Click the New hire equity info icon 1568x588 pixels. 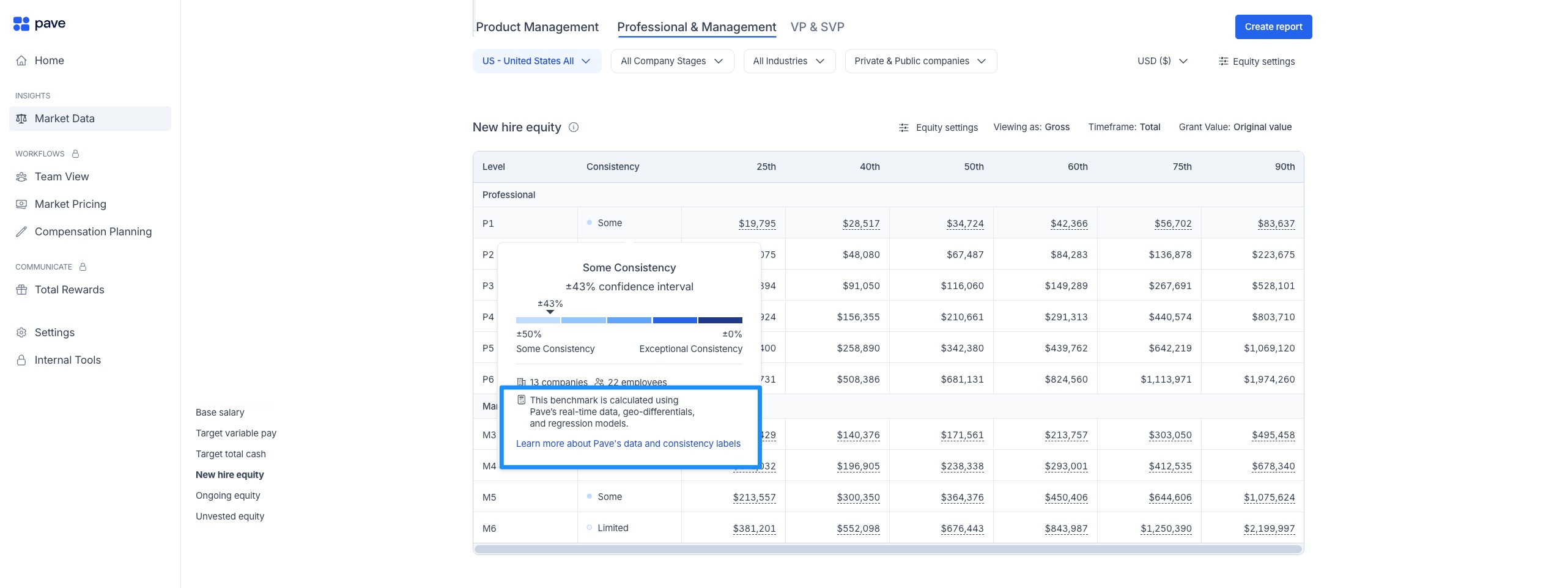574,127
